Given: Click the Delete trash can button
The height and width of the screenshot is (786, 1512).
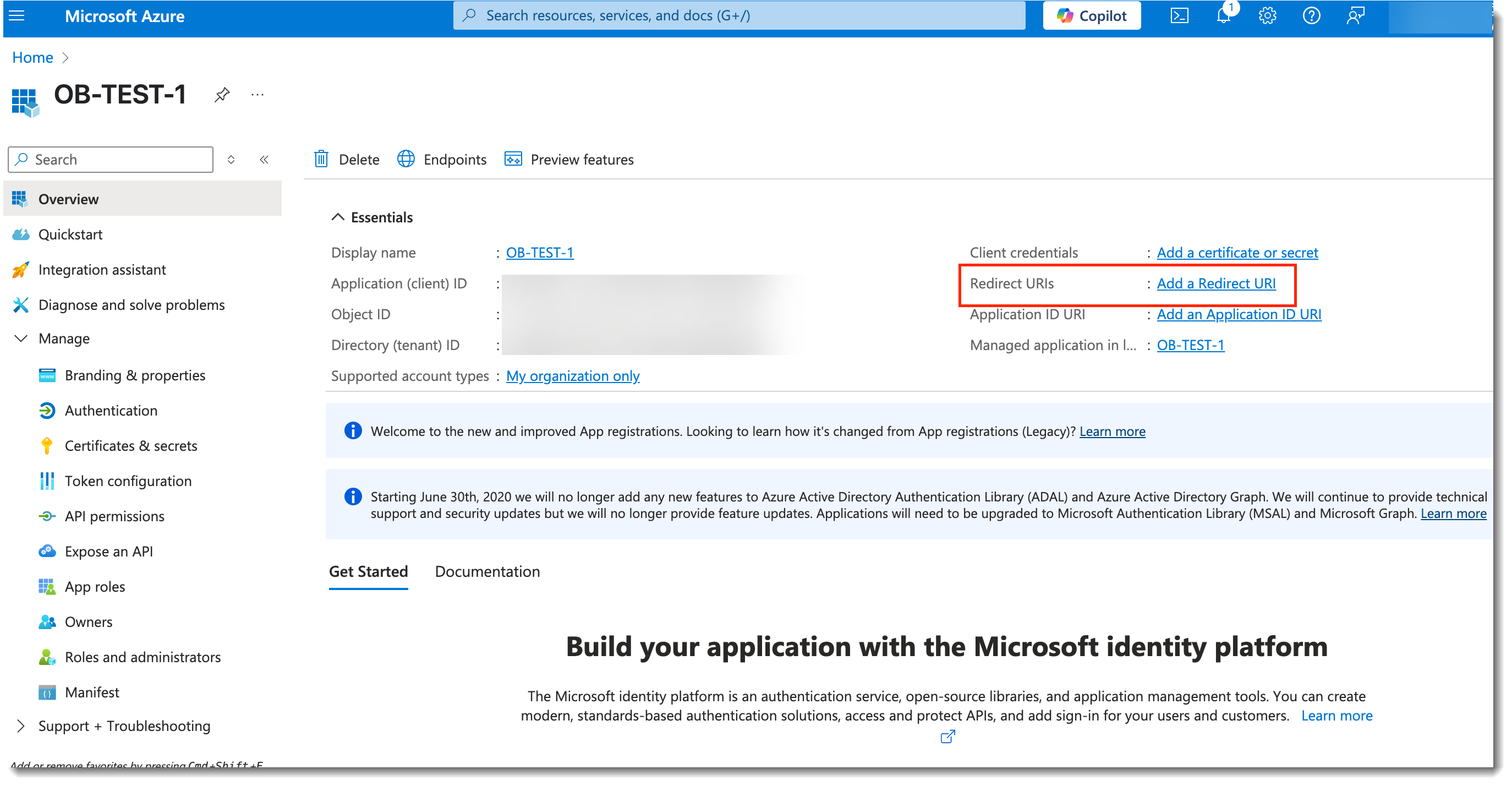Looking at the screenshot, I should [347, 160].
